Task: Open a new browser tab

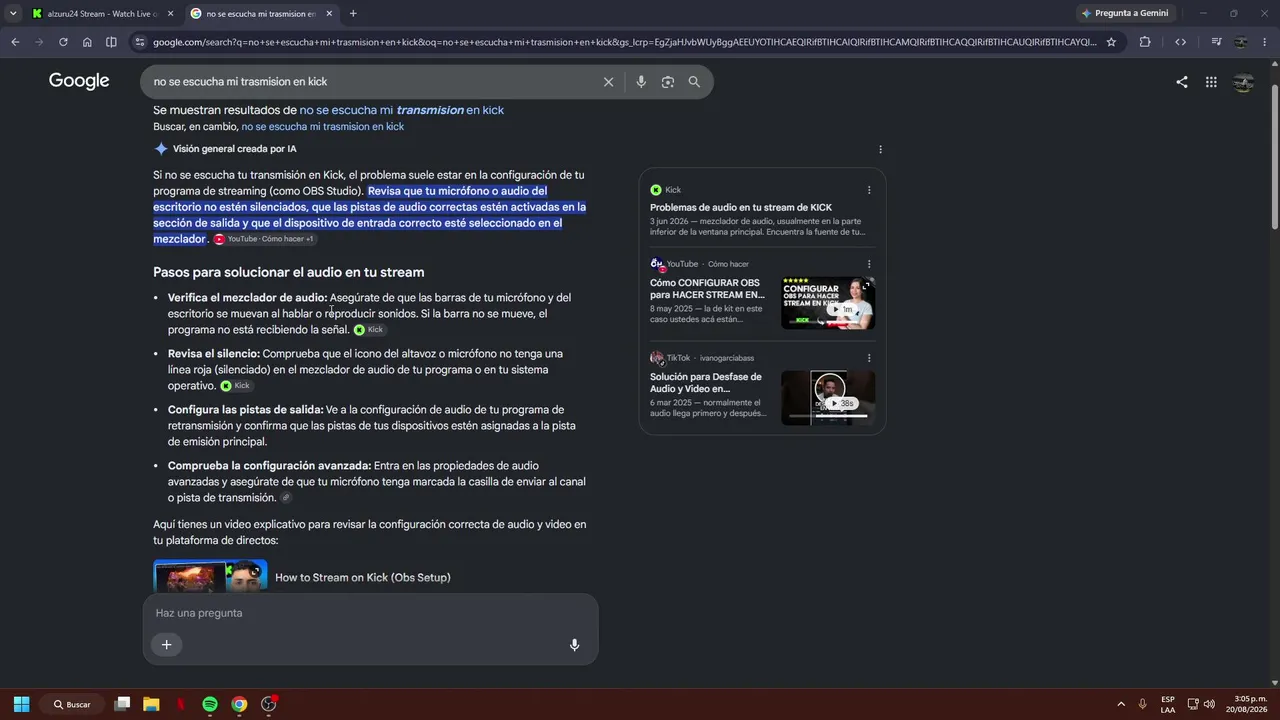Action: (353, 14)
